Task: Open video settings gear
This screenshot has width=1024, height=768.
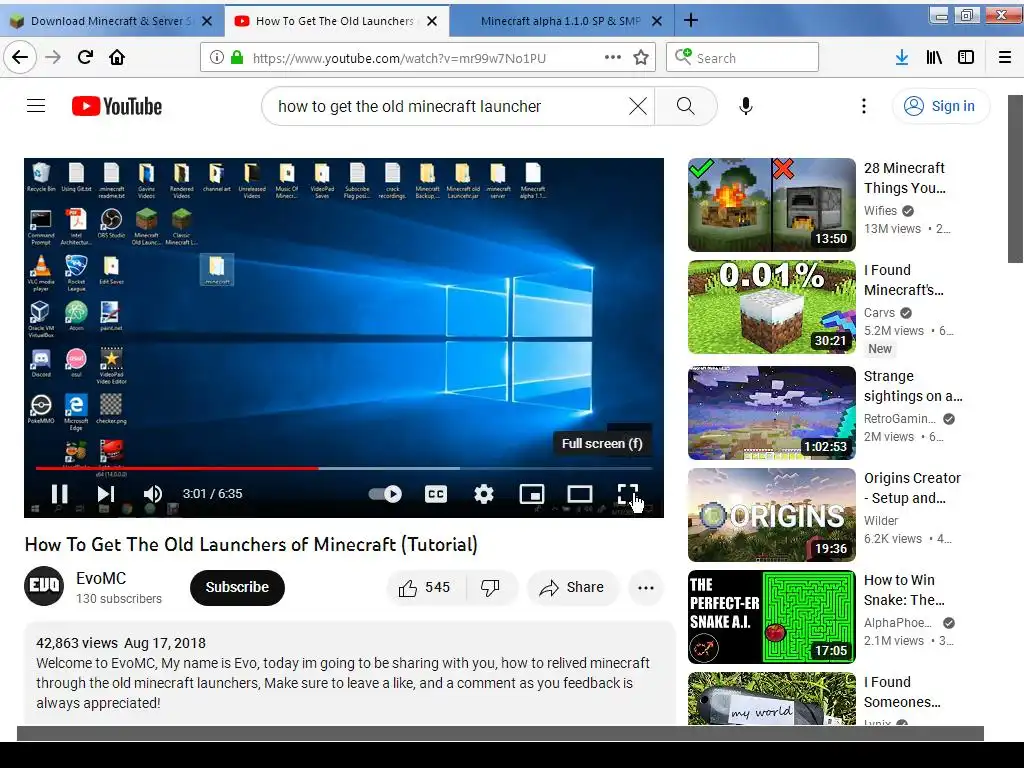Action: pos(483,494)
